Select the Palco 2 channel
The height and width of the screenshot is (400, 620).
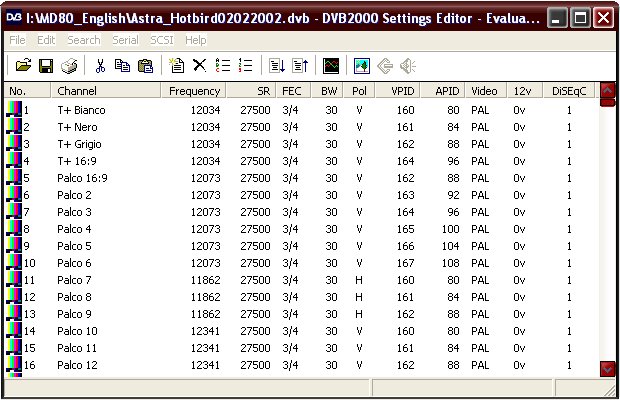[74, 195]
